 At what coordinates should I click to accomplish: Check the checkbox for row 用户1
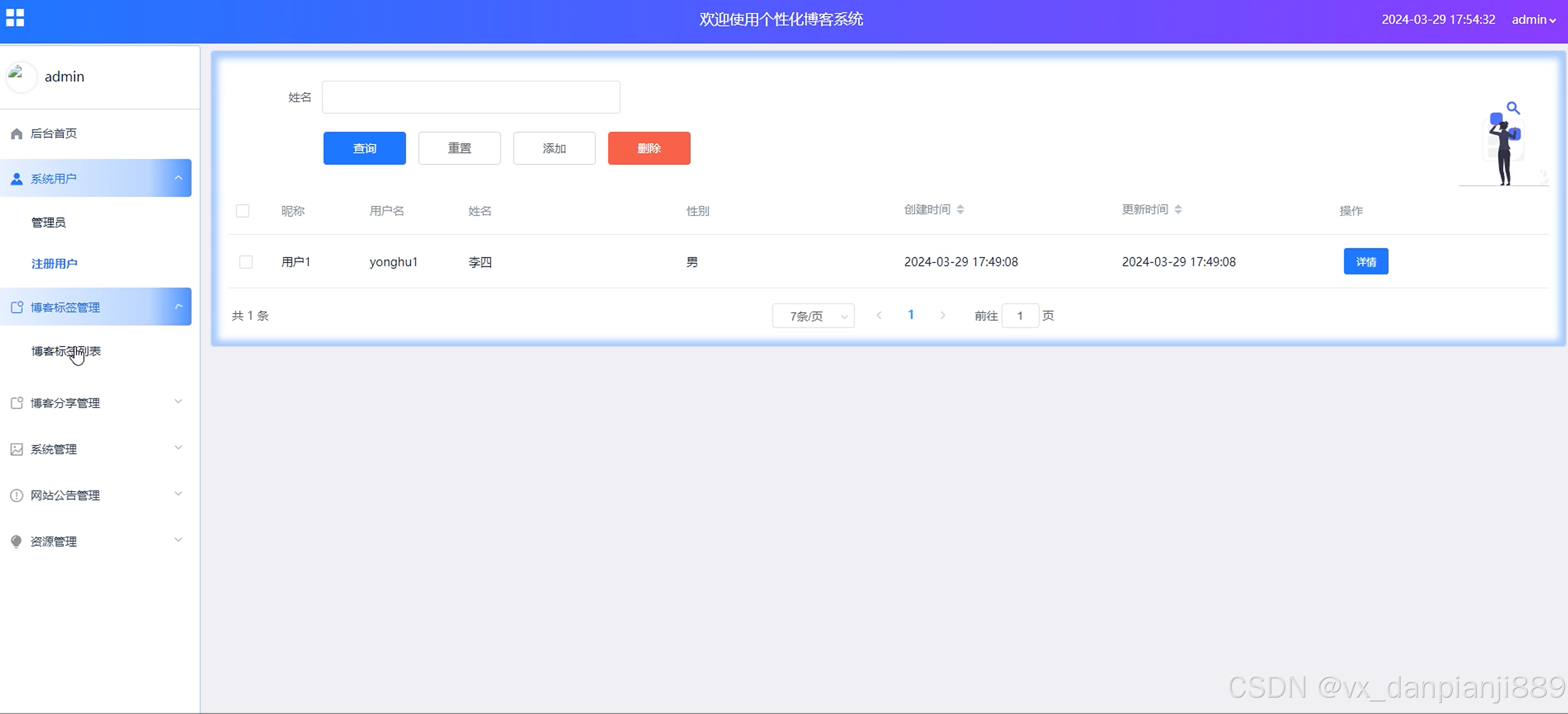pyautogui.click(x=246, y=262)
